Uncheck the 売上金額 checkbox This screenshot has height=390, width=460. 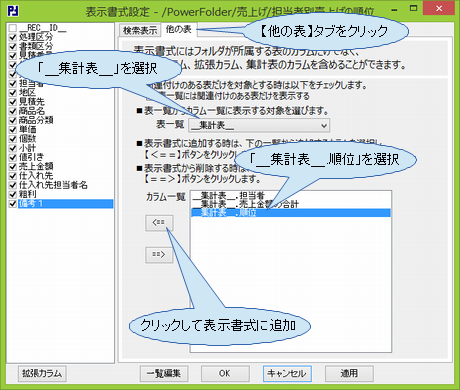tap(13, 166)
